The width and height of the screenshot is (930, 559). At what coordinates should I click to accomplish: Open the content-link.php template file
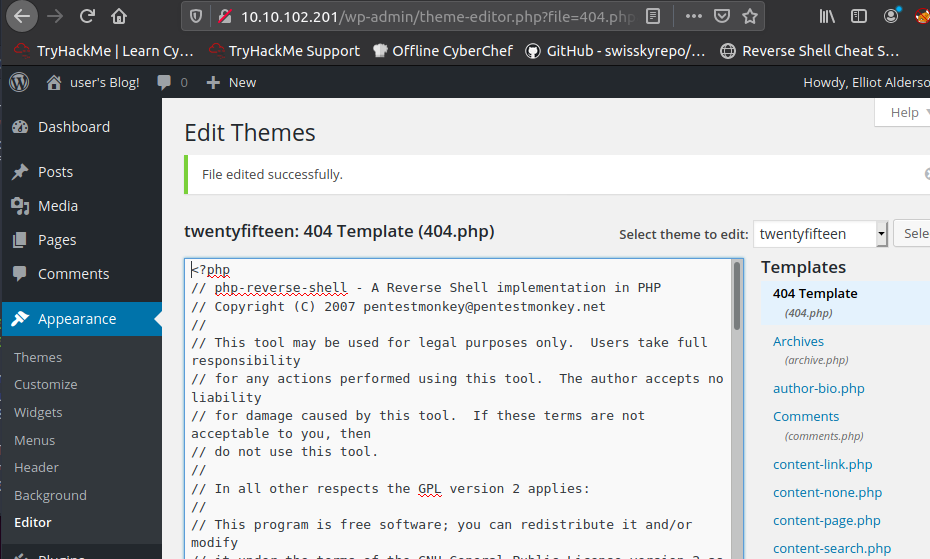pos(822,464)
